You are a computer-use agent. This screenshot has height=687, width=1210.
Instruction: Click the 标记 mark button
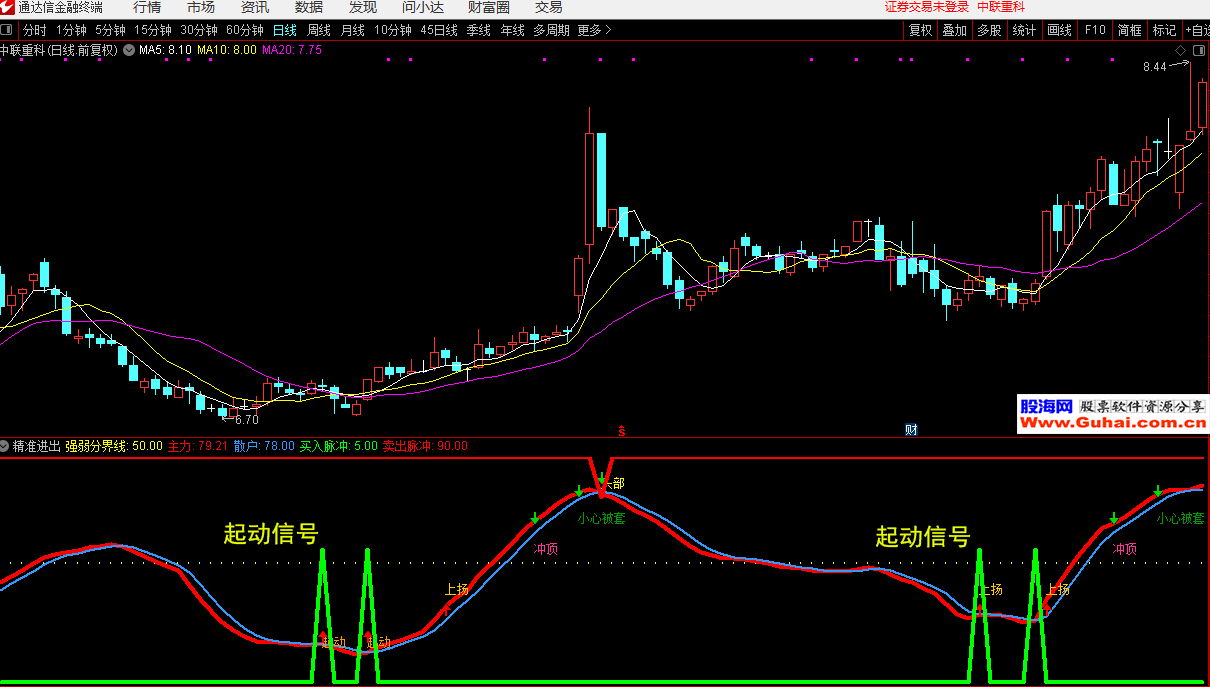[1164, 30]
